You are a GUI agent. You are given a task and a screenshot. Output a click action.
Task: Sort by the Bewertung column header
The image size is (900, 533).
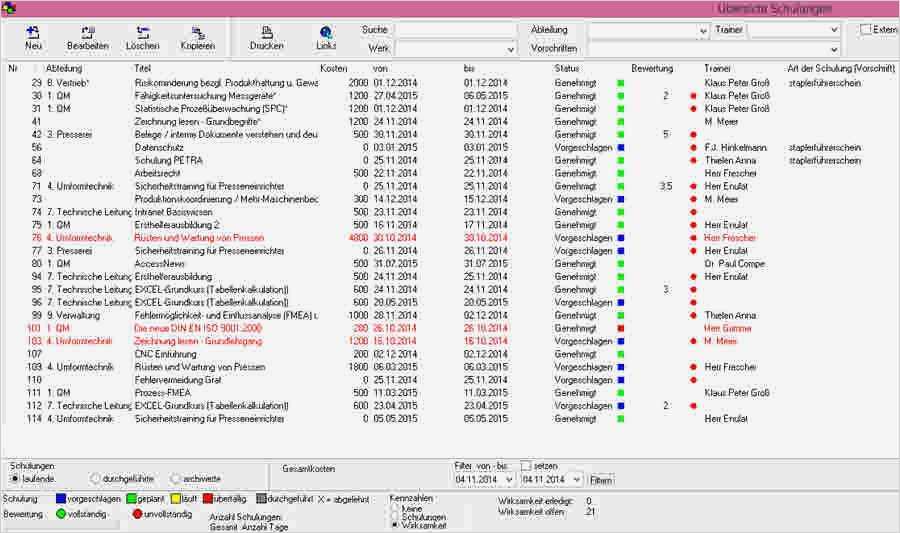click(652, 68)
